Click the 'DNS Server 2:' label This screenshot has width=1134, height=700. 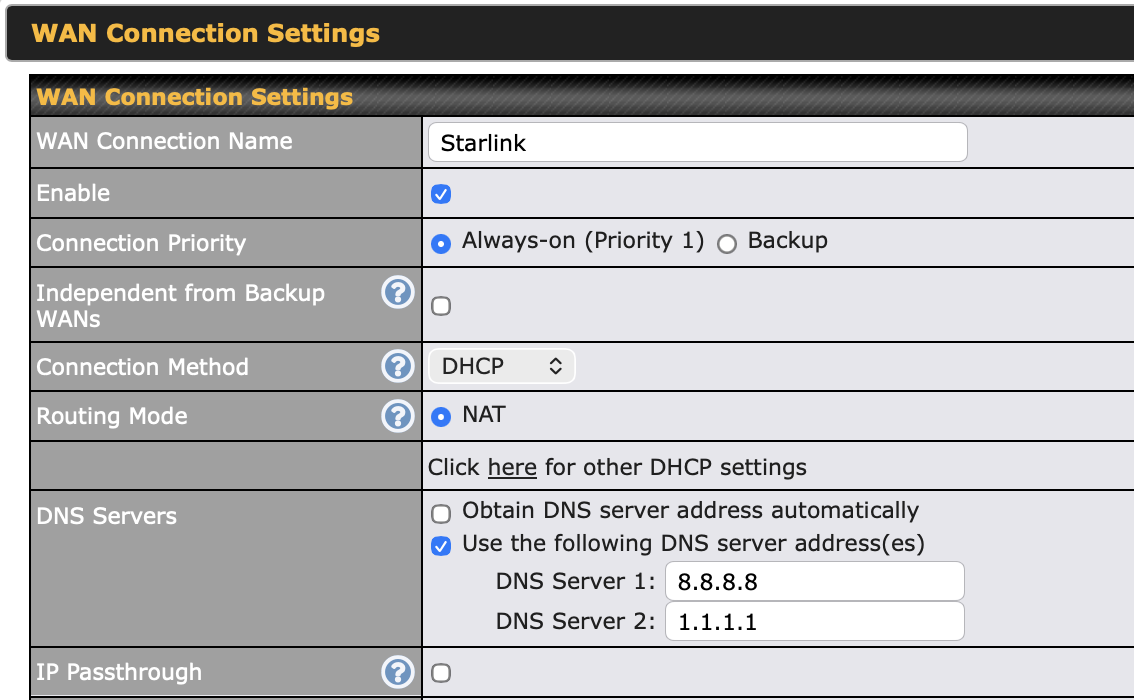click(575, 621)
